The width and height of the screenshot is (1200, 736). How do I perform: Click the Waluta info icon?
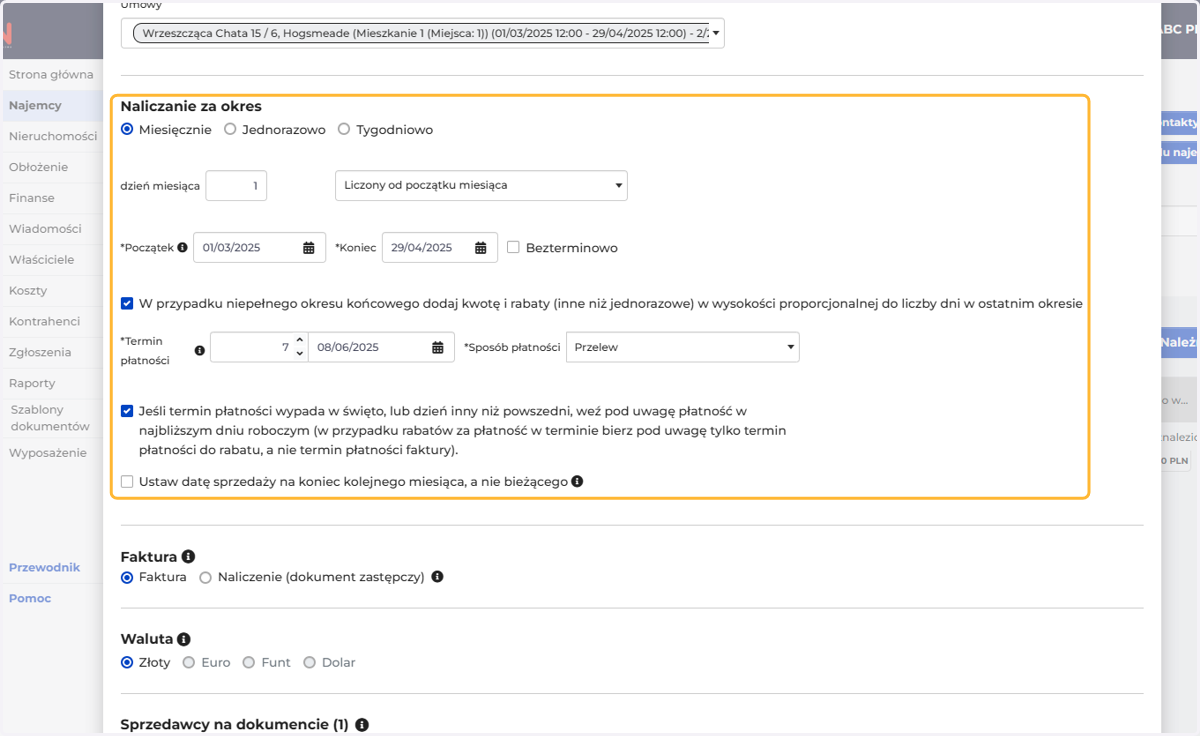[x=184, y=639]
